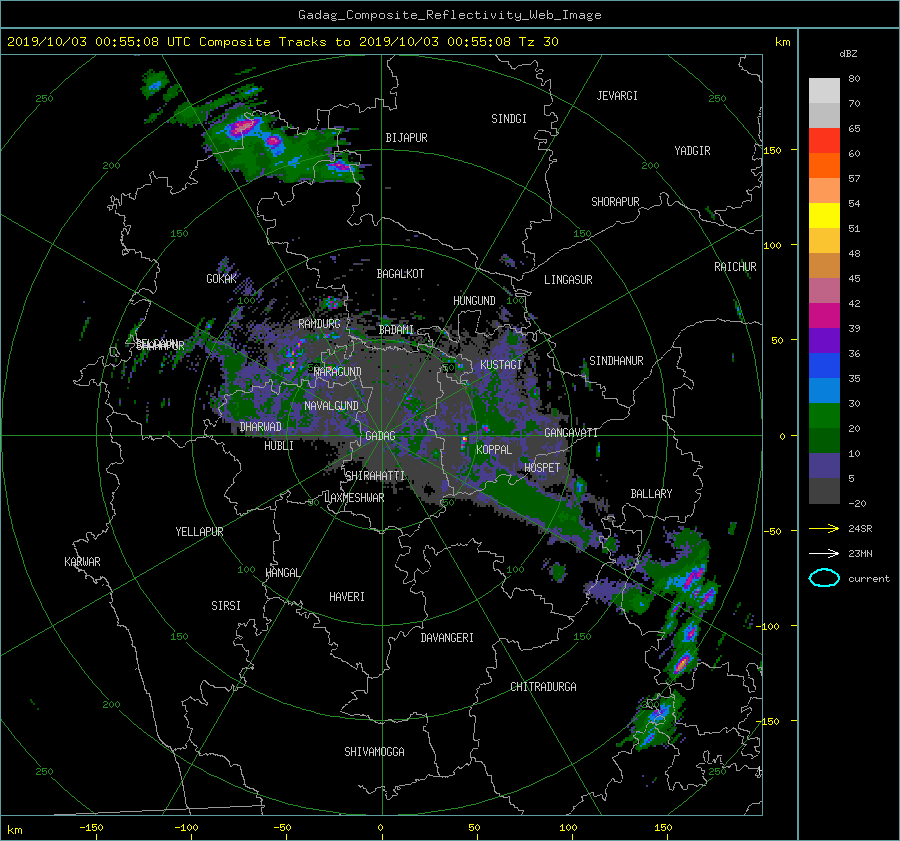900x841 pixels.
Task: Select the blue 35 dBZ color swatch
Action: [x=824, y=366]
